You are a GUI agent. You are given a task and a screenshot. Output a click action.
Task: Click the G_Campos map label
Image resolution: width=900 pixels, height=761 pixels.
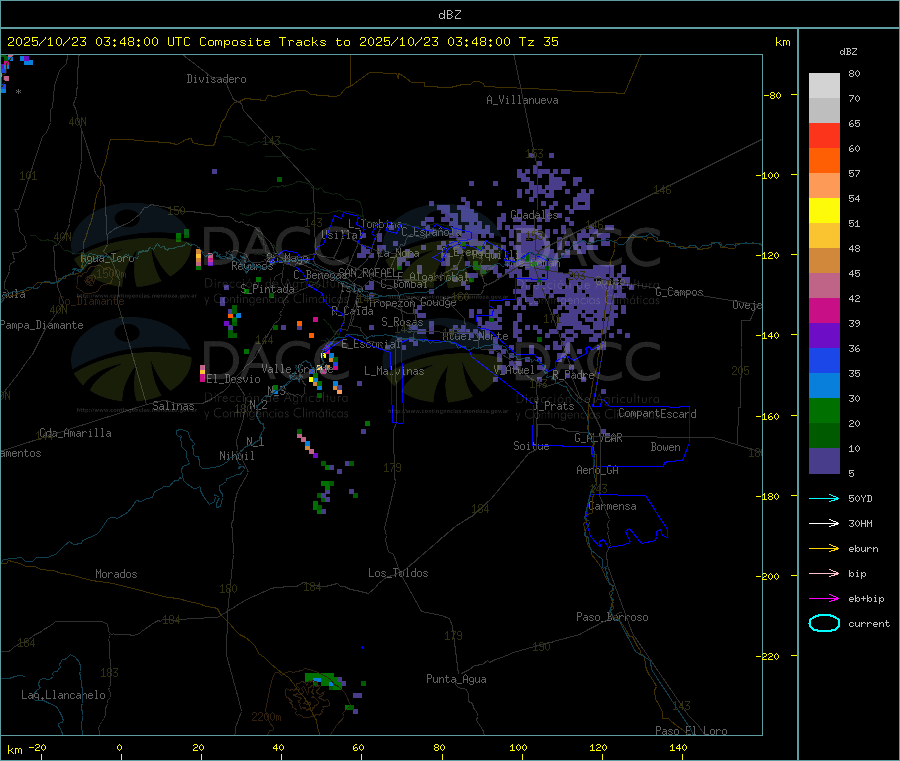point(680,292)
